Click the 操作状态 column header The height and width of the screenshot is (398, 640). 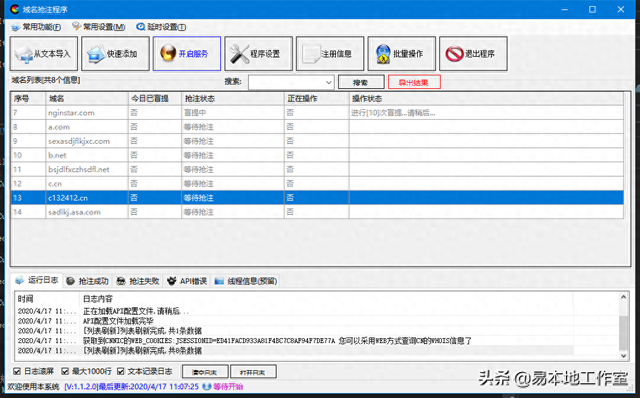pyautogui.click(x=486, y=98)
